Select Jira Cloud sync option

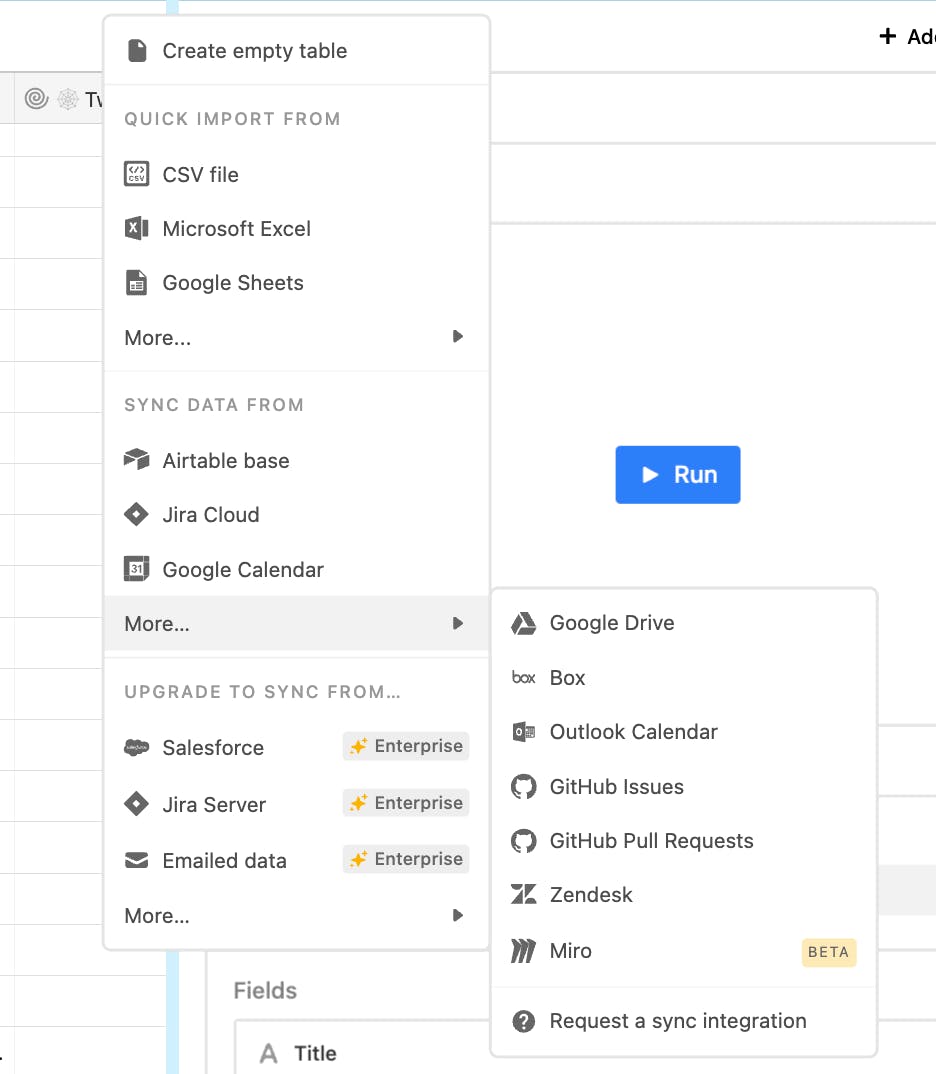coord(296,514)
